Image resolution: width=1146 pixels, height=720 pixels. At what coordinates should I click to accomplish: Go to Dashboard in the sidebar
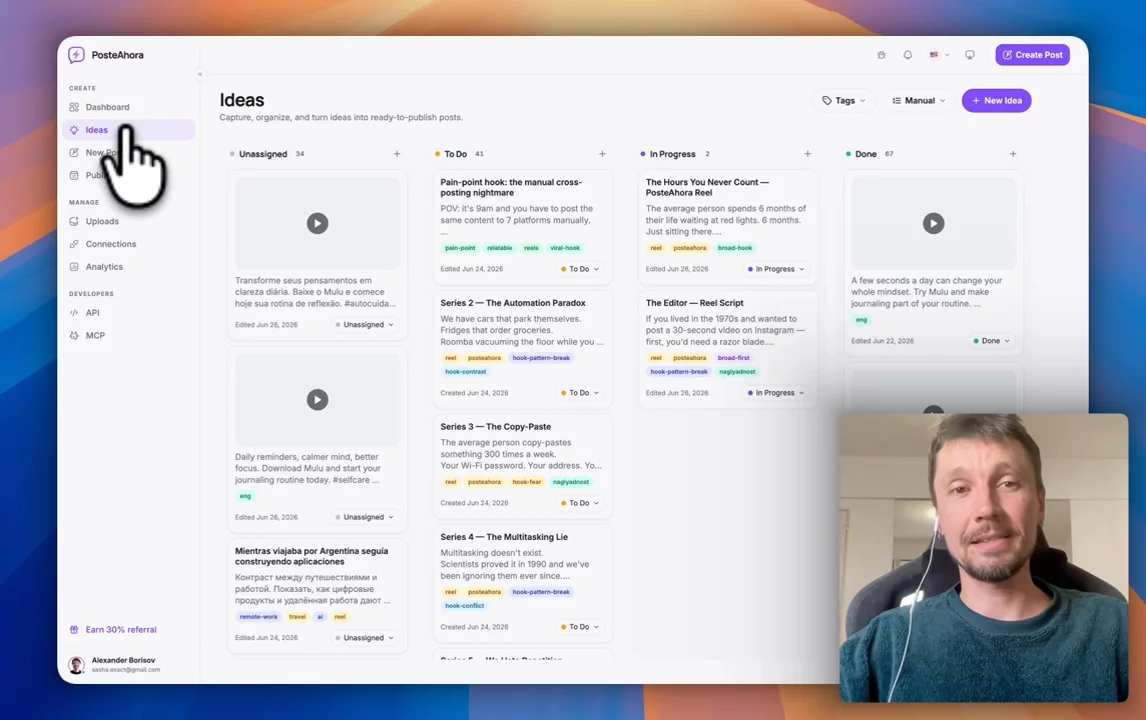pos(107,107)
